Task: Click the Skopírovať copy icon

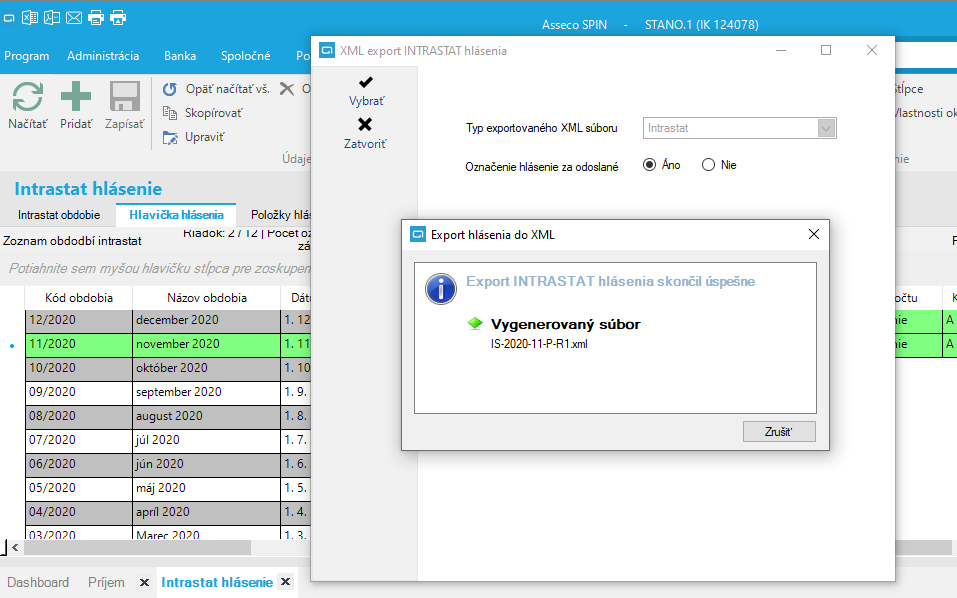Action: point(170,113)
